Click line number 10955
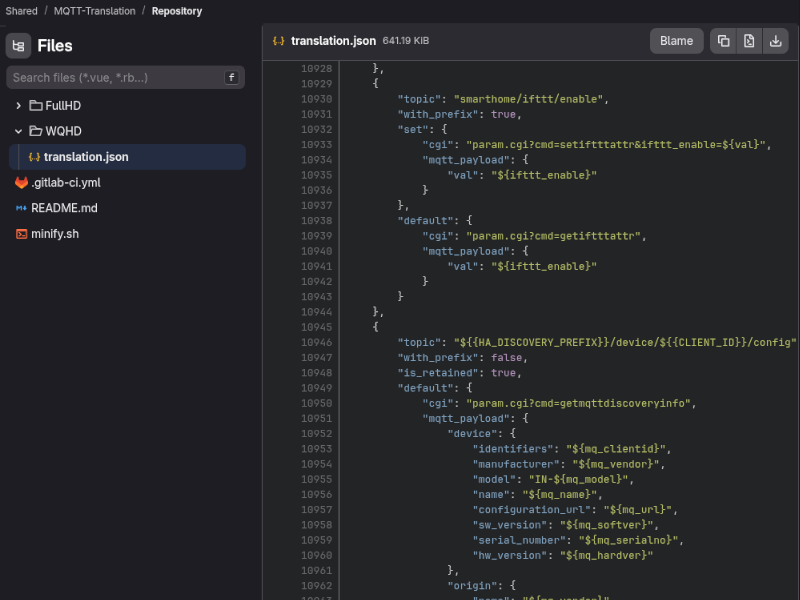This screenshot has width=800, height=600. pos(316,480)
